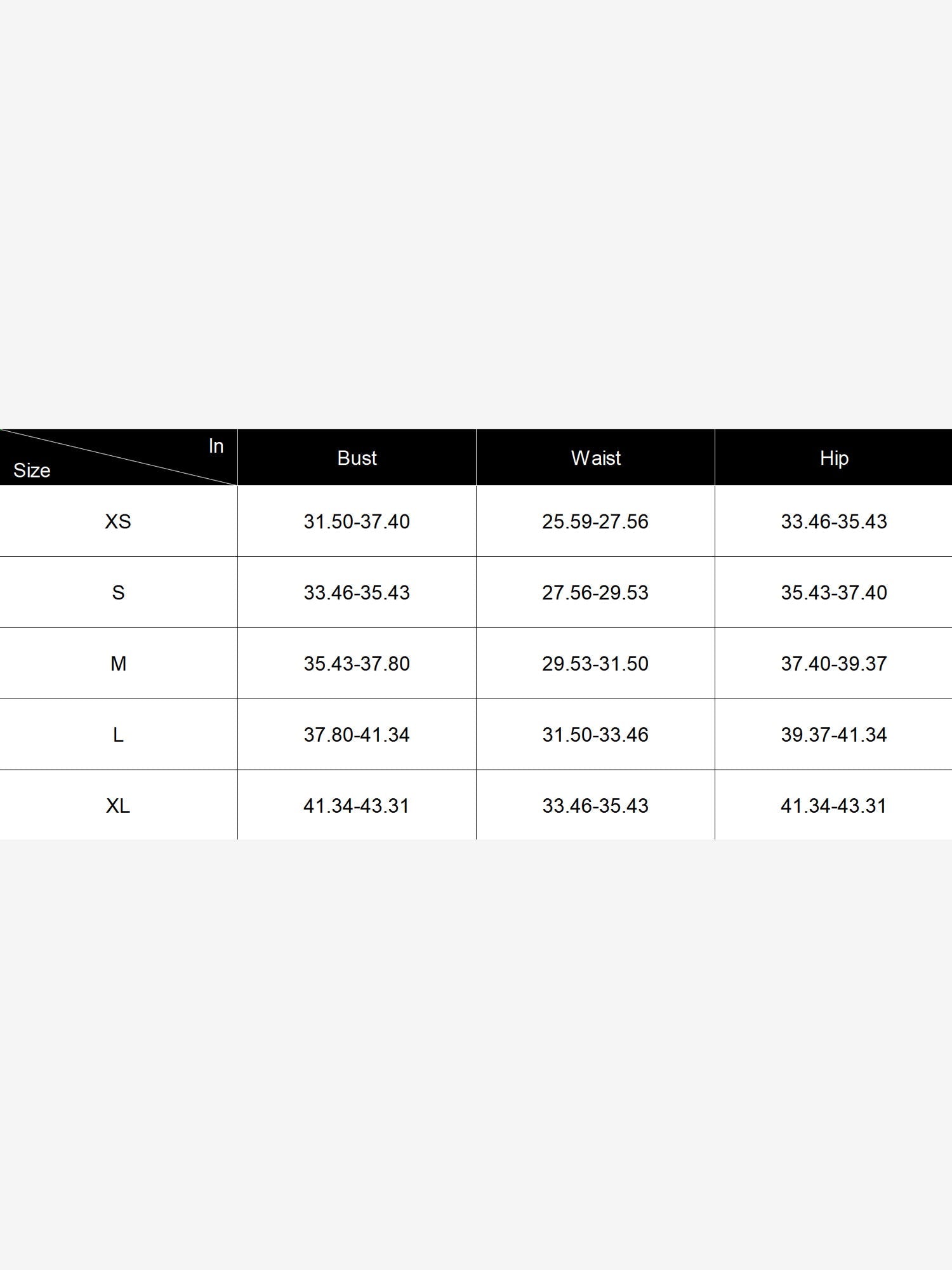952x1270 pixels.
Task: Click M bust value 35.43-37.80
Action: [x=357, y=664]
